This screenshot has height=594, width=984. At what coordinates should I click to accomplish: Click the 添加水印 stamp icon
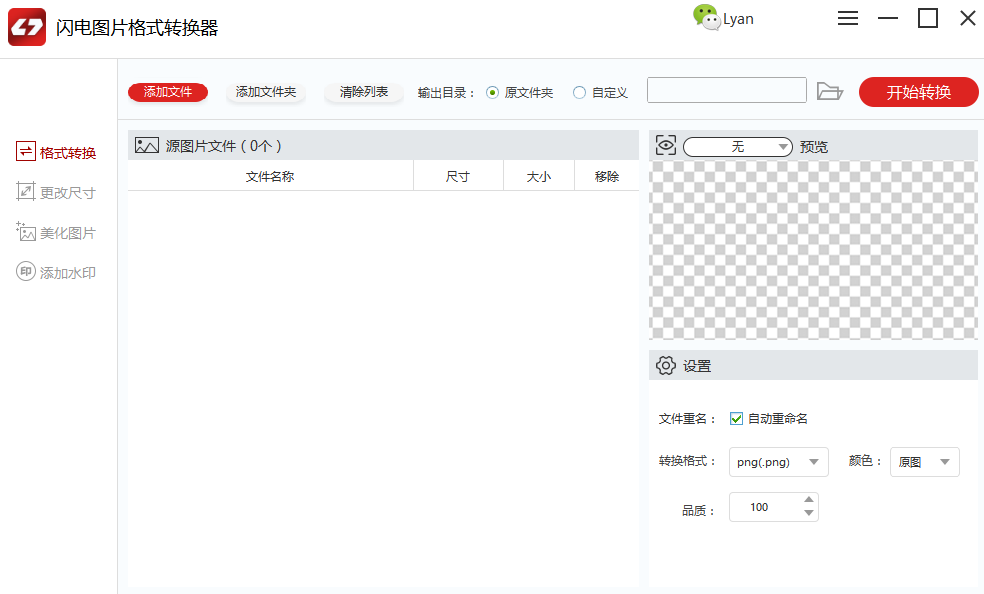(26, 272)
